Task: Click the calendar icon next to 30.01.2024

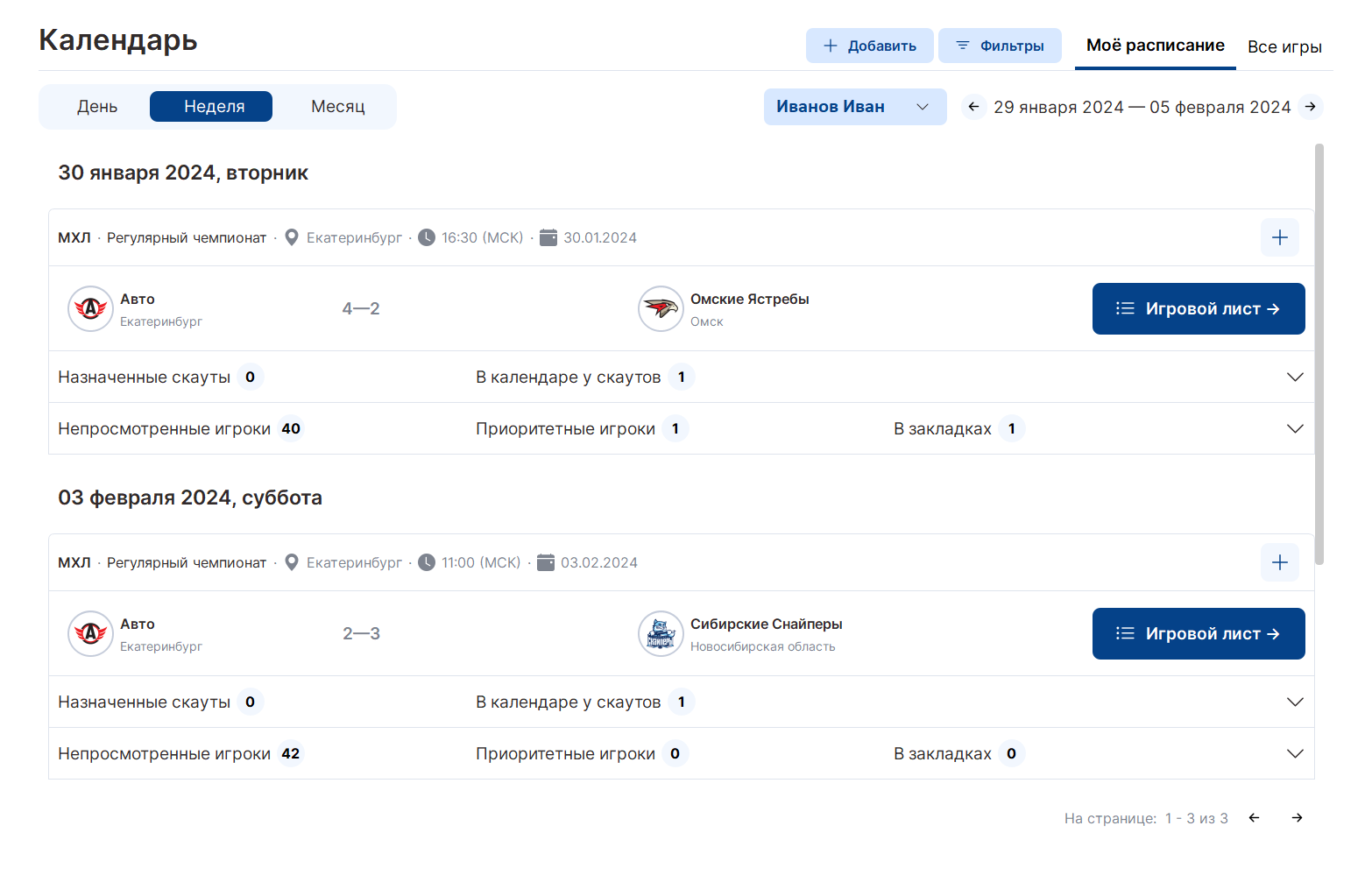Action: click(x=548, y=237)
